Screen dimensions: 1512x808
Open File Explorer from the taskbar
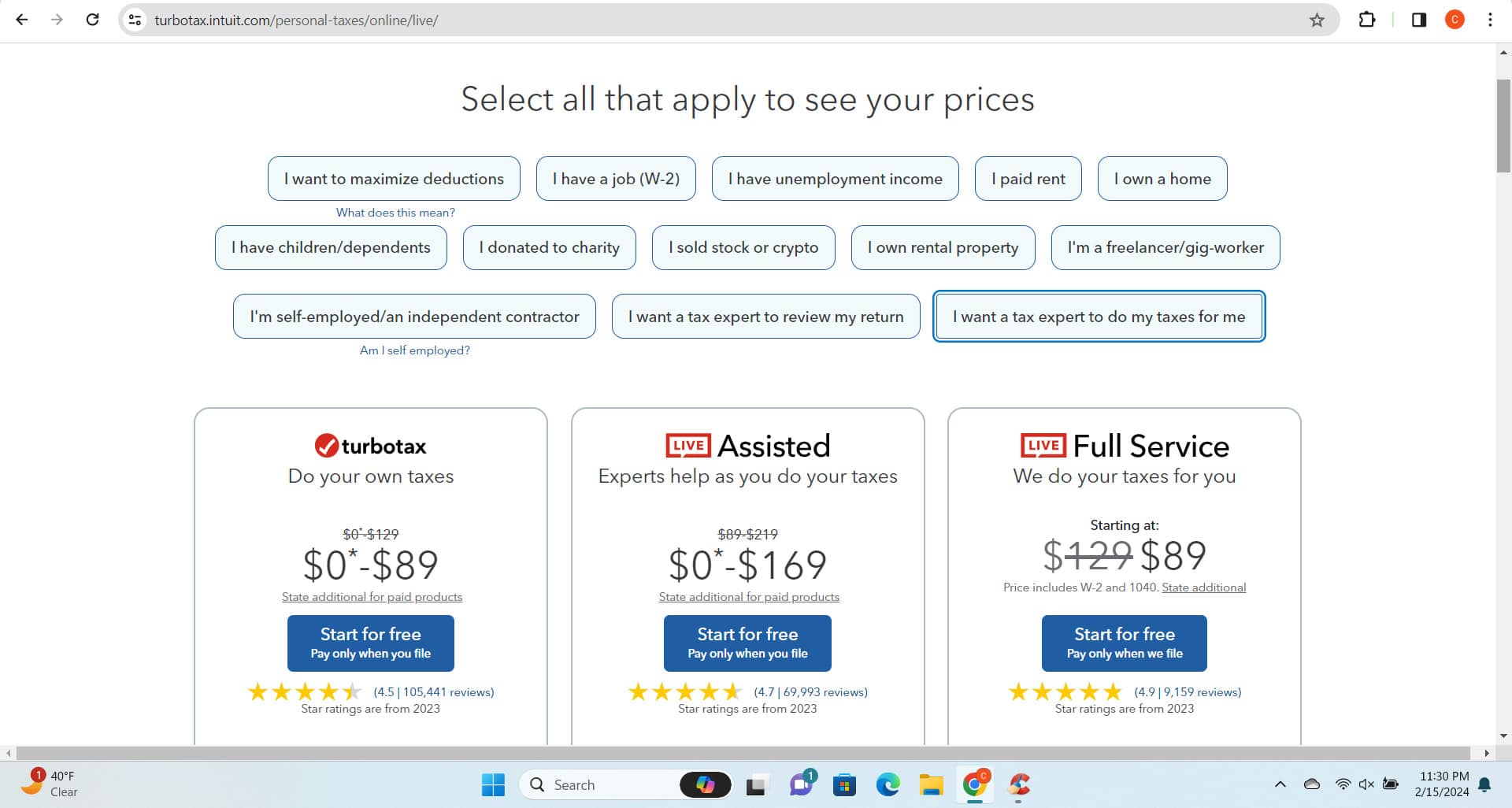pos(931,784)
